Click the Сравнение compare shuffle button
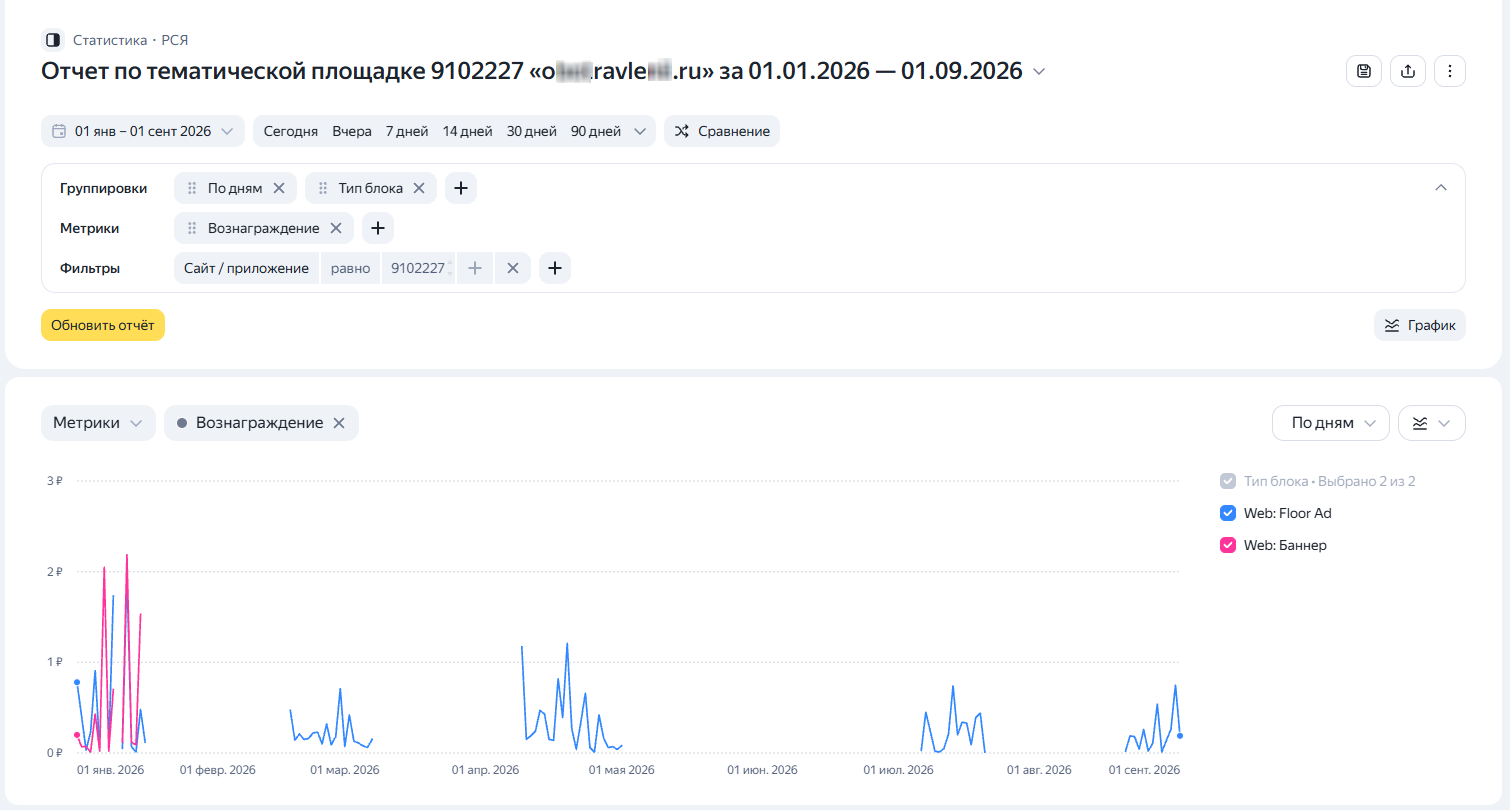Image resolution: width=1510 pixels, height=810 pixels. (722, 131)
